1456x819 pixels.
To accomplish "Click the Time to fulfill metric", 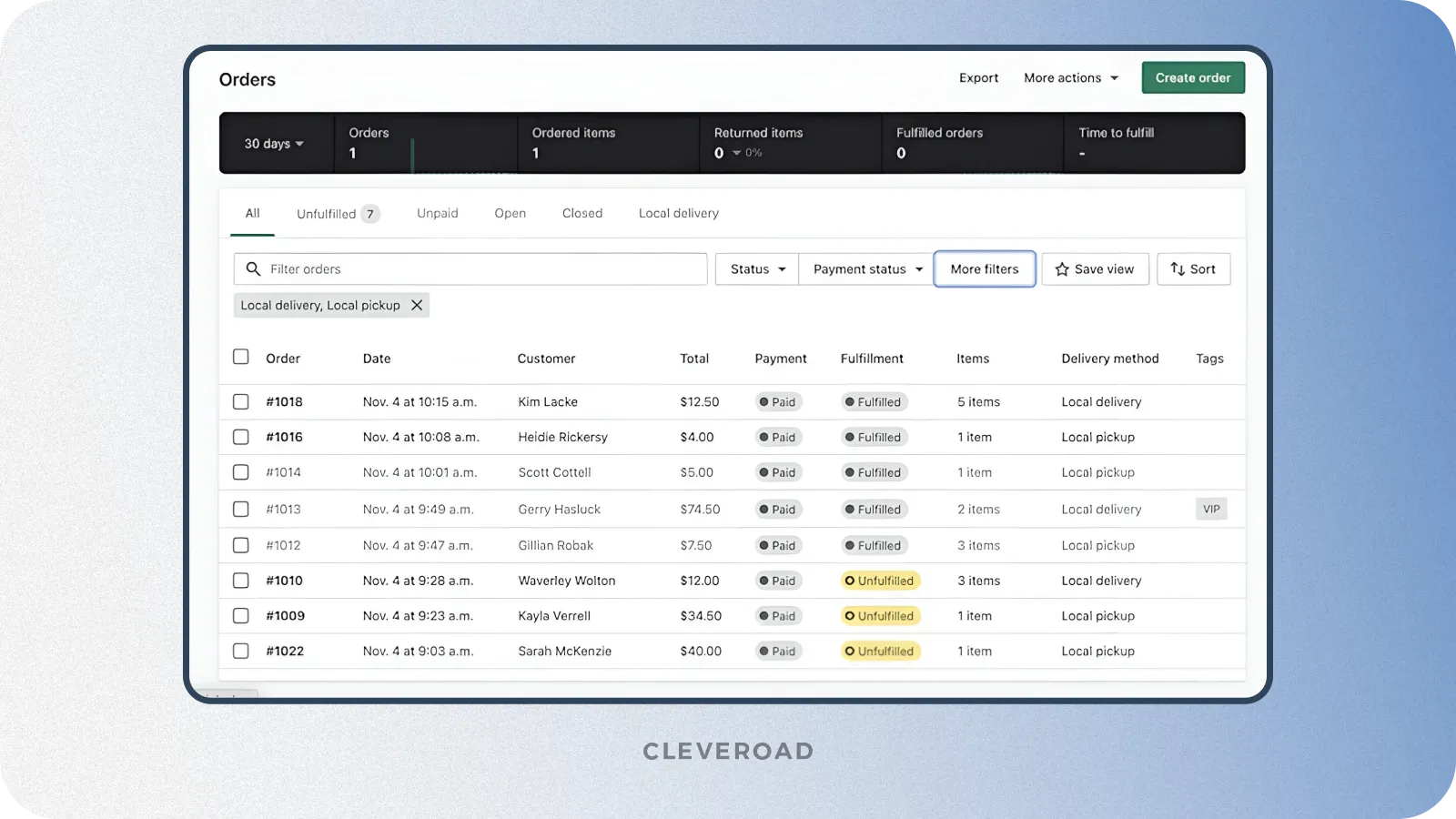I will 1153,143.
